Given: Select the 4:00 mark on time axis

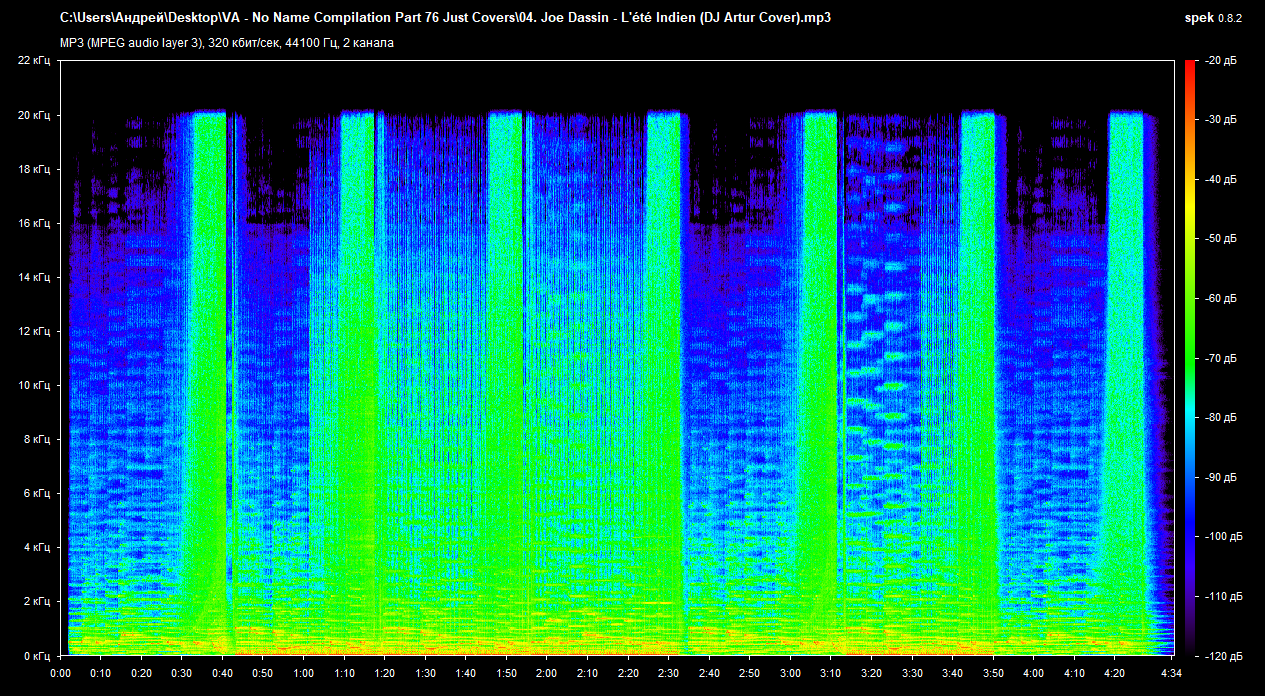Looking at the screenshot, I should coord(1034,673).
